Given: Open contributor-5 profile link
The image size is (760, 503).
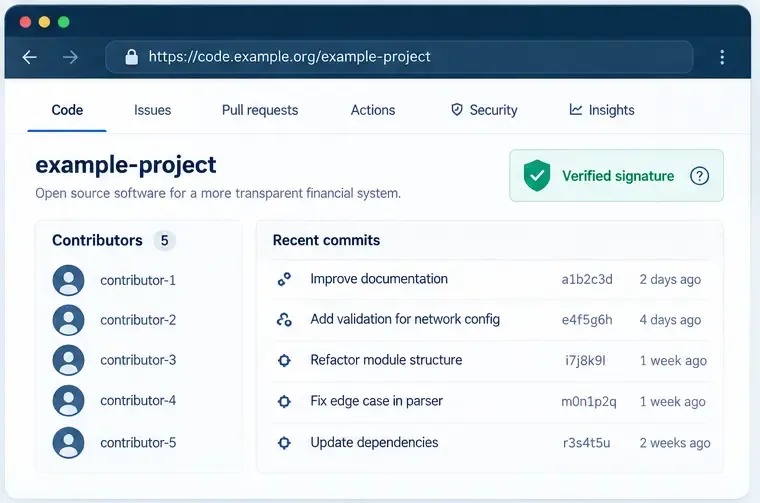Looking at the screenshot, I should coord(138,442).
